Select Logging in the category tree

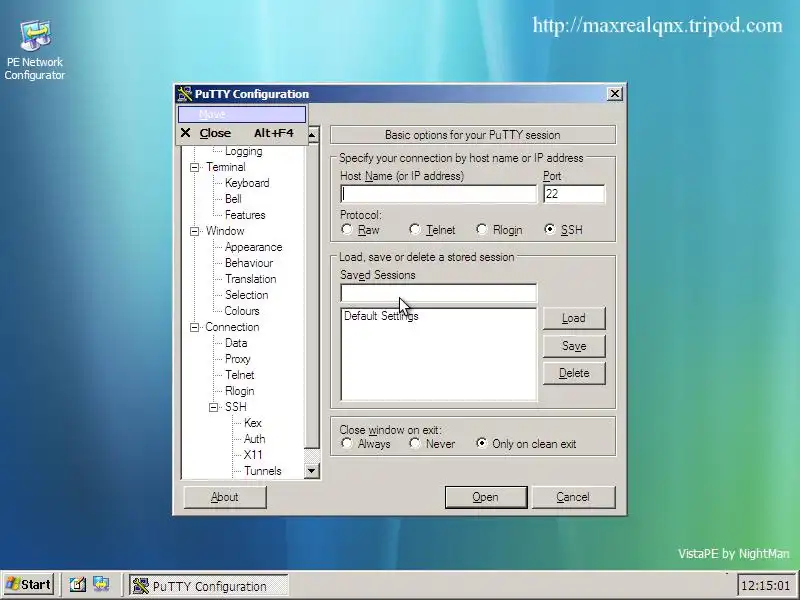click(x=243, y=152)
